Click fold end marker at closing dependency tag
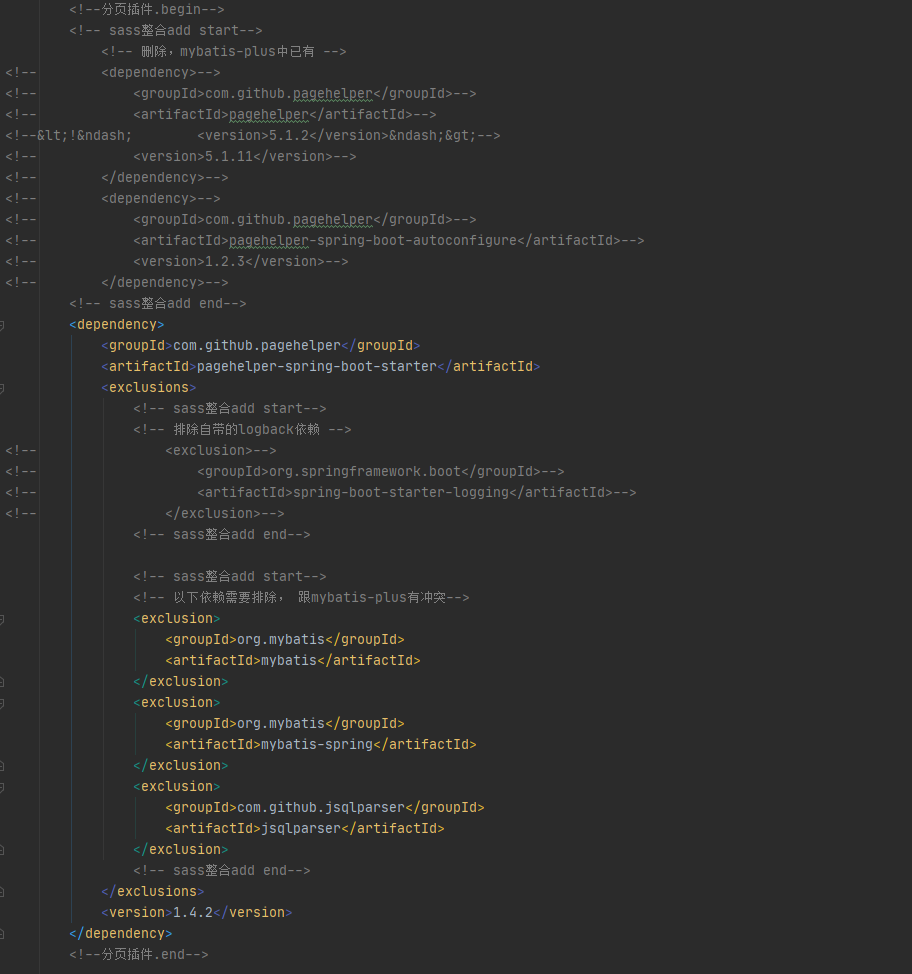The height and width of the screenshot is (974, 912). (2, 934)
